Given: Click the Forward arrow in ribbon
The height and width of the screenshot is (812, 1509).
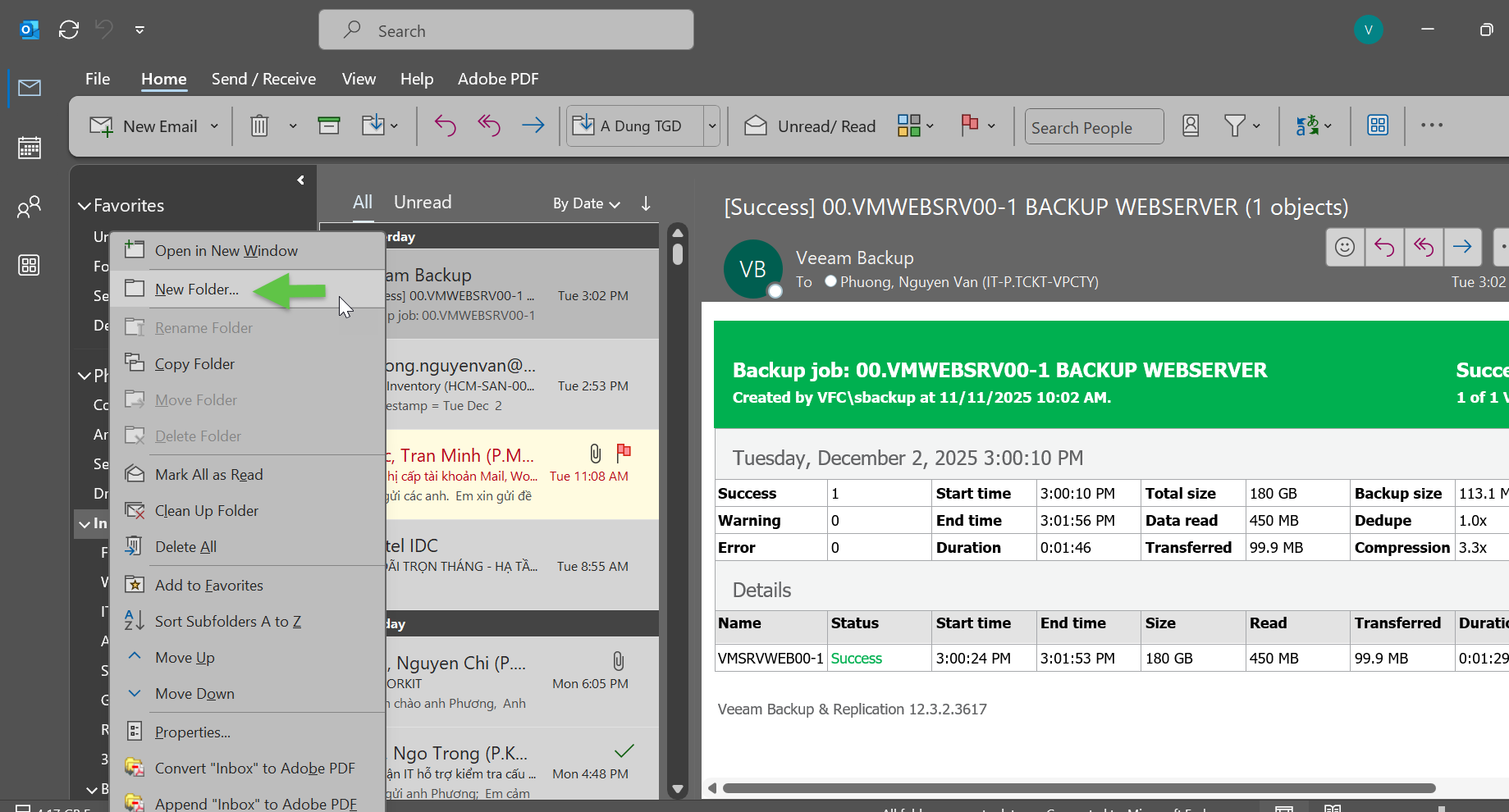Looking at the screenshot, I should coord(533,125).
